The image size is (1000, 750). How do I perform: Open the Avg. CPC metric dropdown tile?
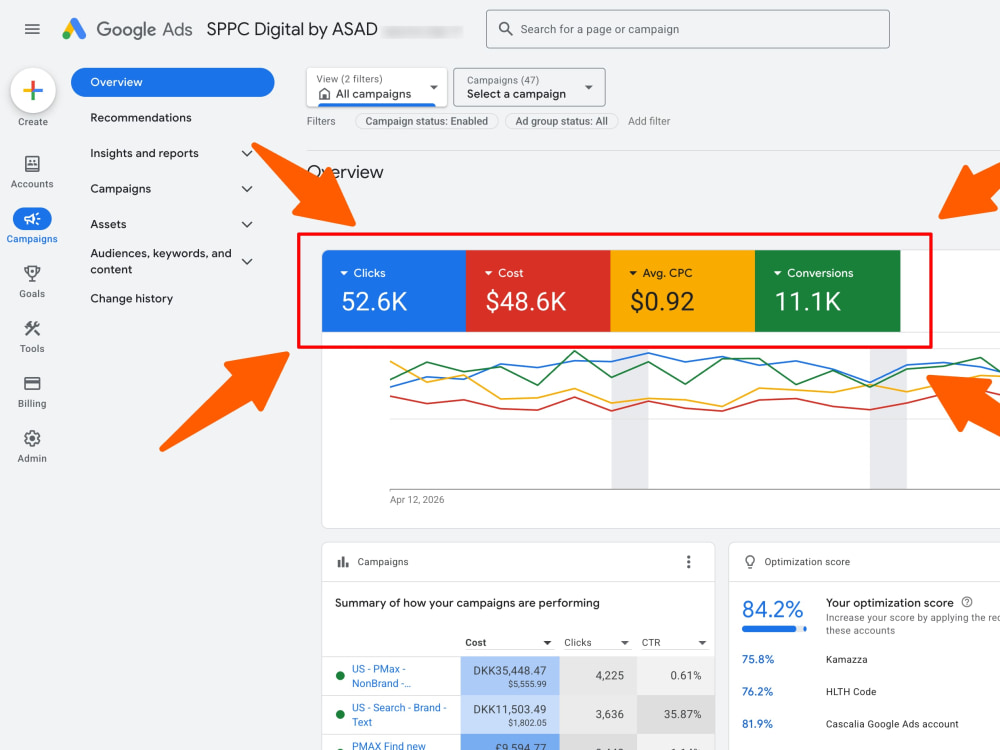[682, 291]
